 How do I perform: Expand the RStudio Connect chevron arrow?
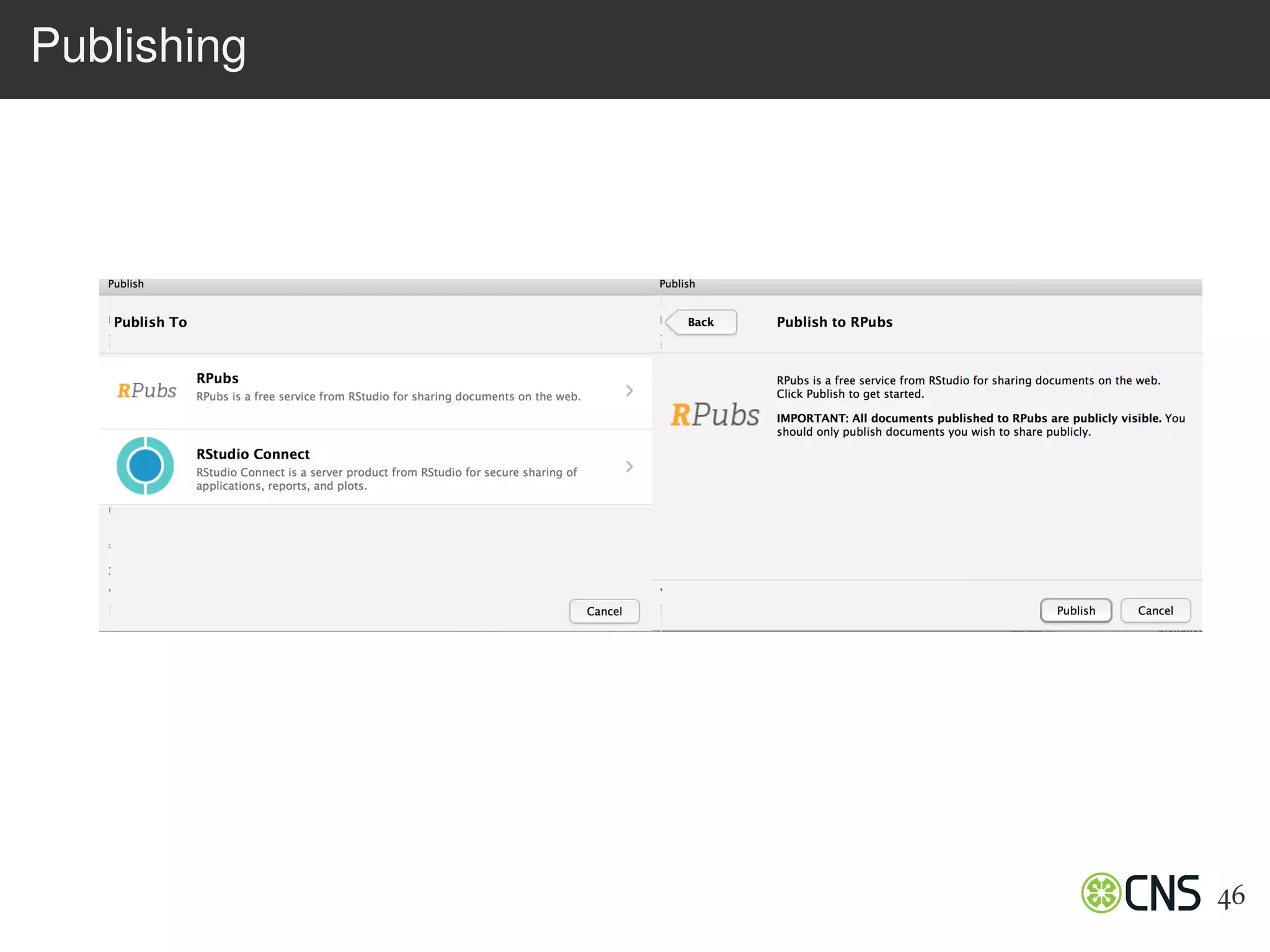(x=629, y=466)
